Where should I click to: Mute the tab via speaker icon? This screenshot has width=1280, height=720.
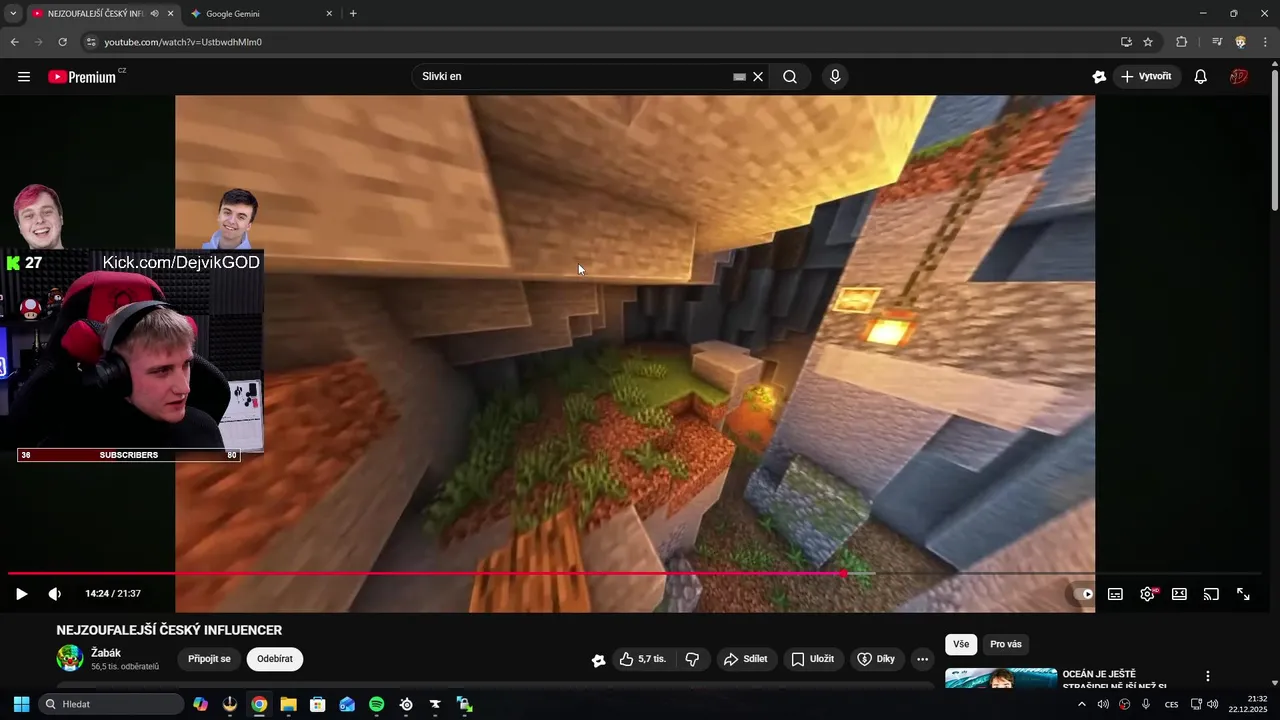(x=154, y=14)
